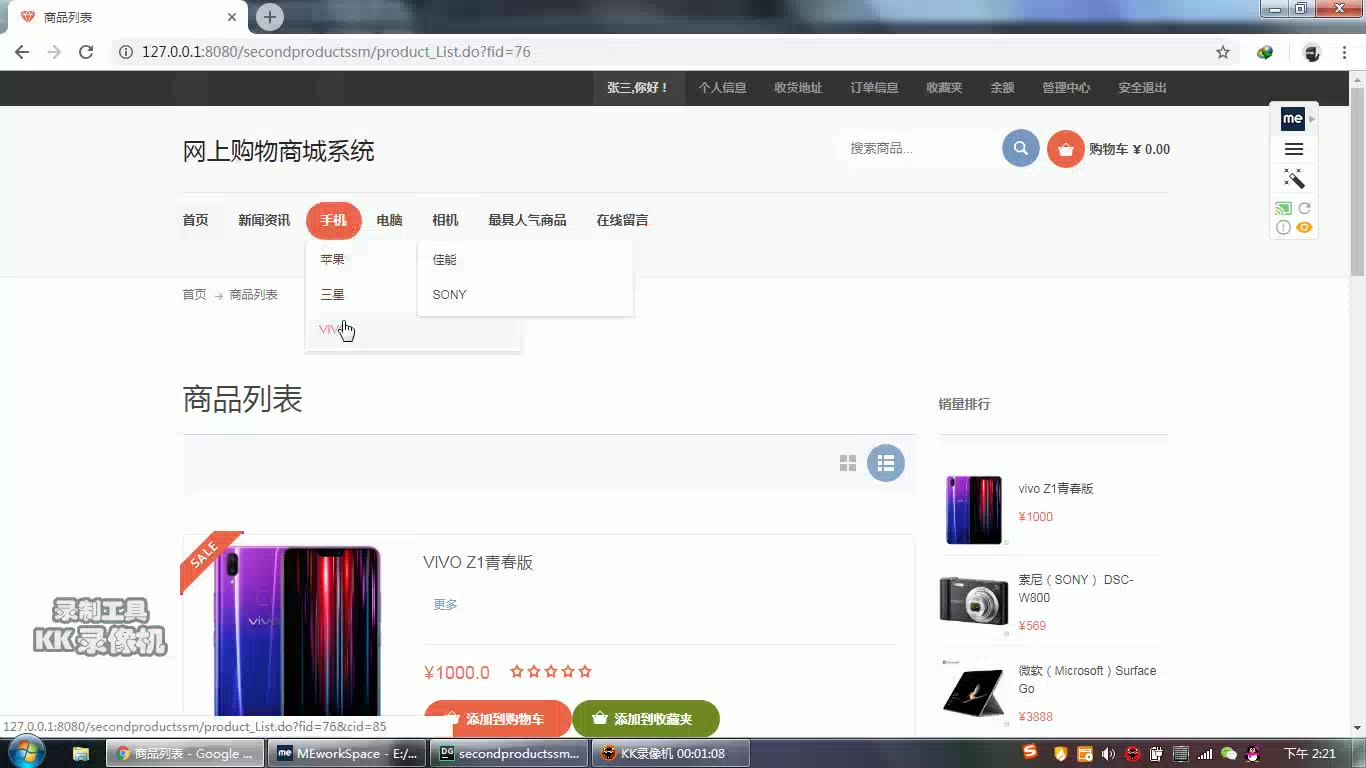Click 添加到收藏夹 button
1366x768 pixels.
pyautogui.click(x=646, y=719)
